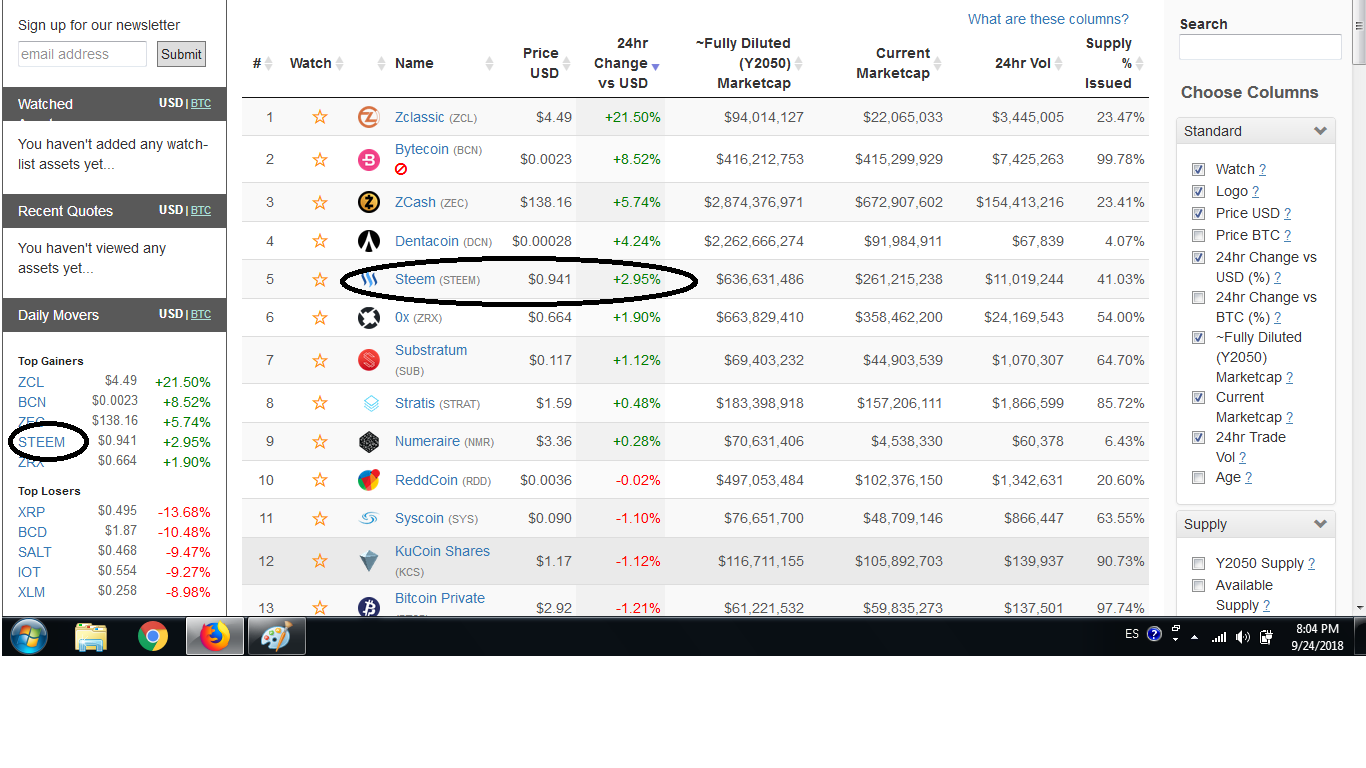Image resolution: width=1366 pixels, height=768 pixels.
Task: Star Dentacoin to add to watchlist
Action: [x=320, y=241]
